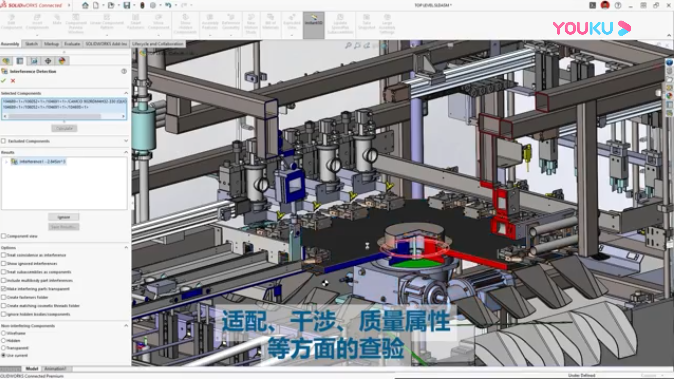Viewport: 674px width, 379px height.
Task: Select the Transparent radio button
Action: click(3, 348)
